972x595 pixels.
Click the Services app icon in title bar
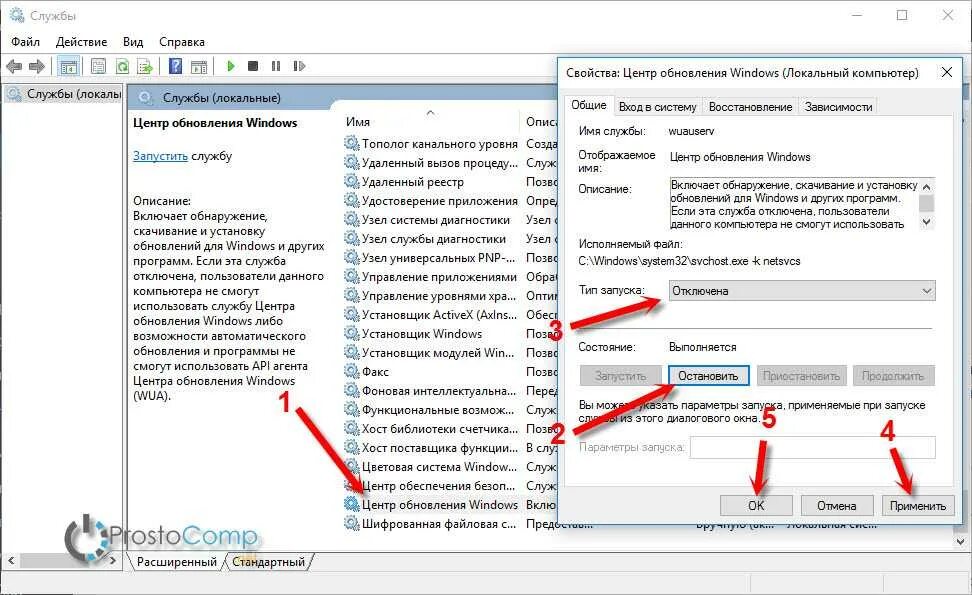17,15
